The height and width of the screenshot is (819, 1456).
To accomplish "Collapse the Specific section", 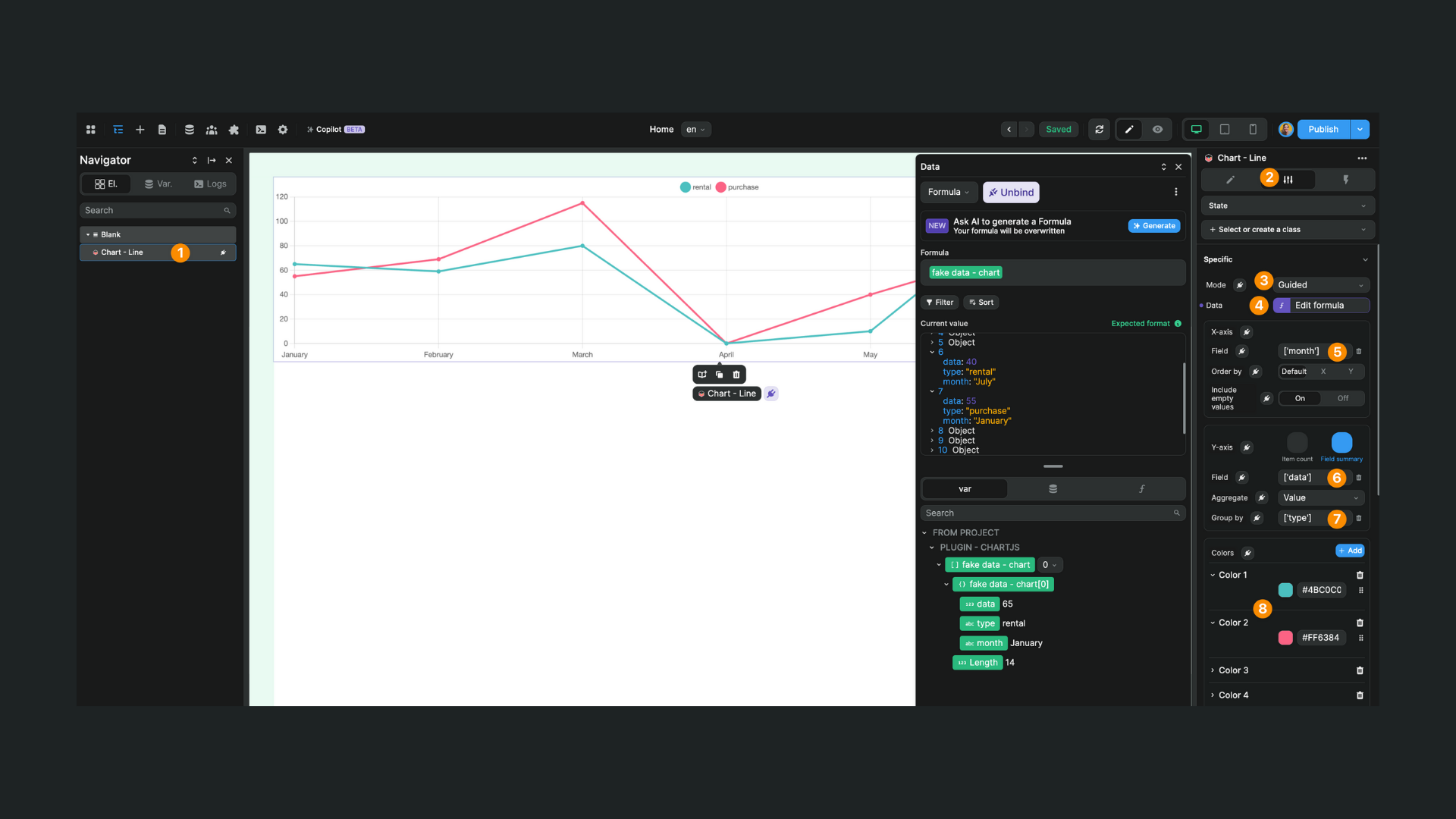I will [x=1365, y=259].
